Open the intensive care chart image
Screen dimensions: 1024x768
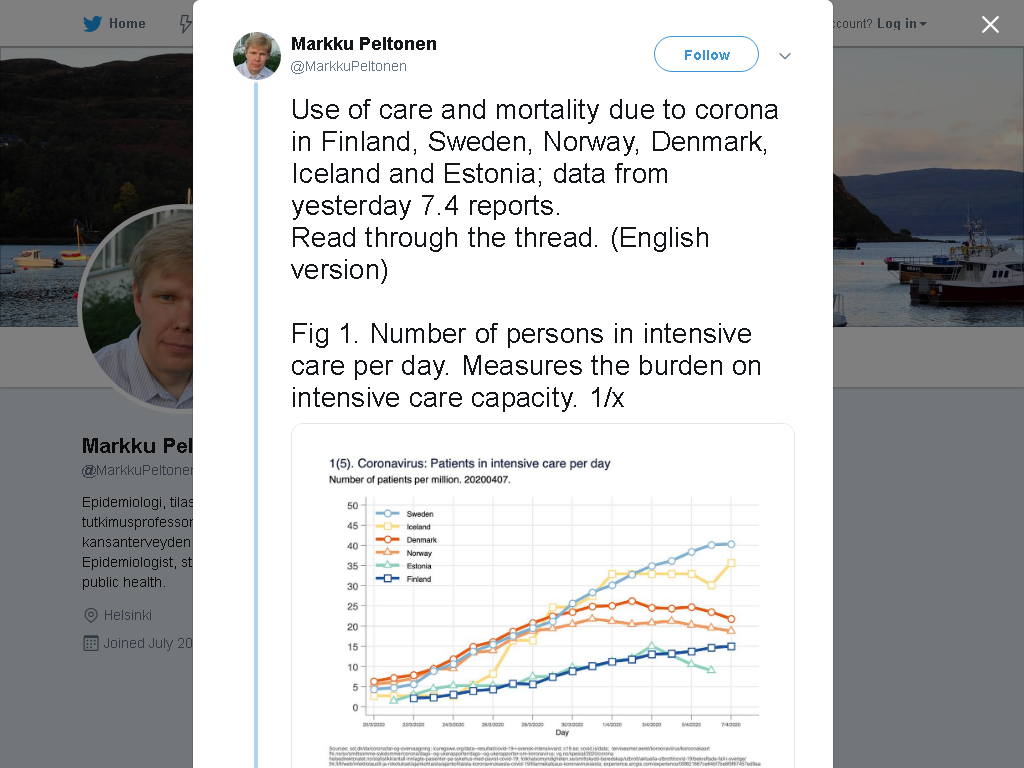(543, 596)
